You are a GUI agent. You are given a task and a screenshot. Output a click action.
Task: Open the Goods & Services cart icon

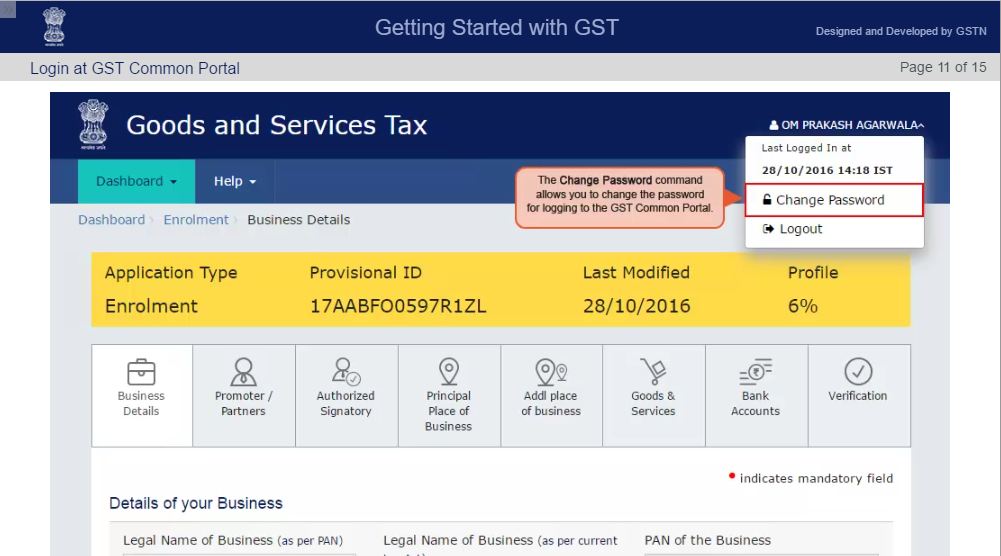(654, 372)
